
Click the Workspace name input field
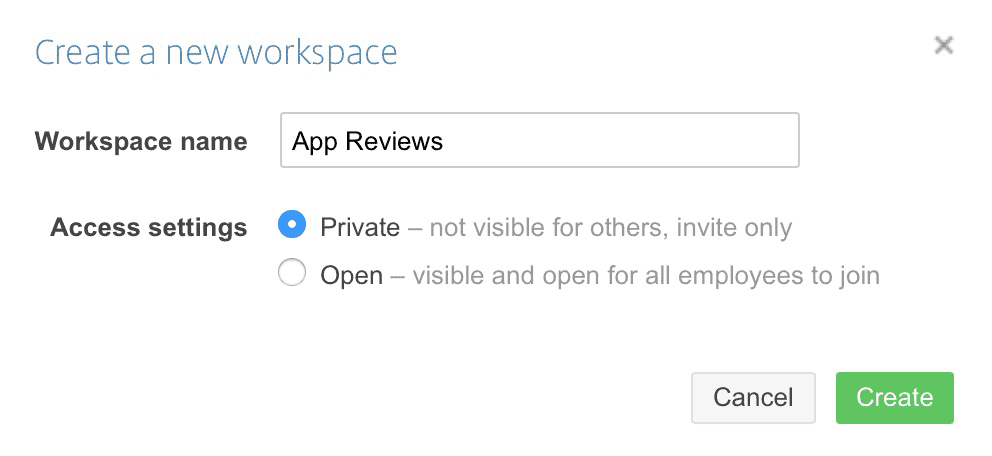[540, 140]
